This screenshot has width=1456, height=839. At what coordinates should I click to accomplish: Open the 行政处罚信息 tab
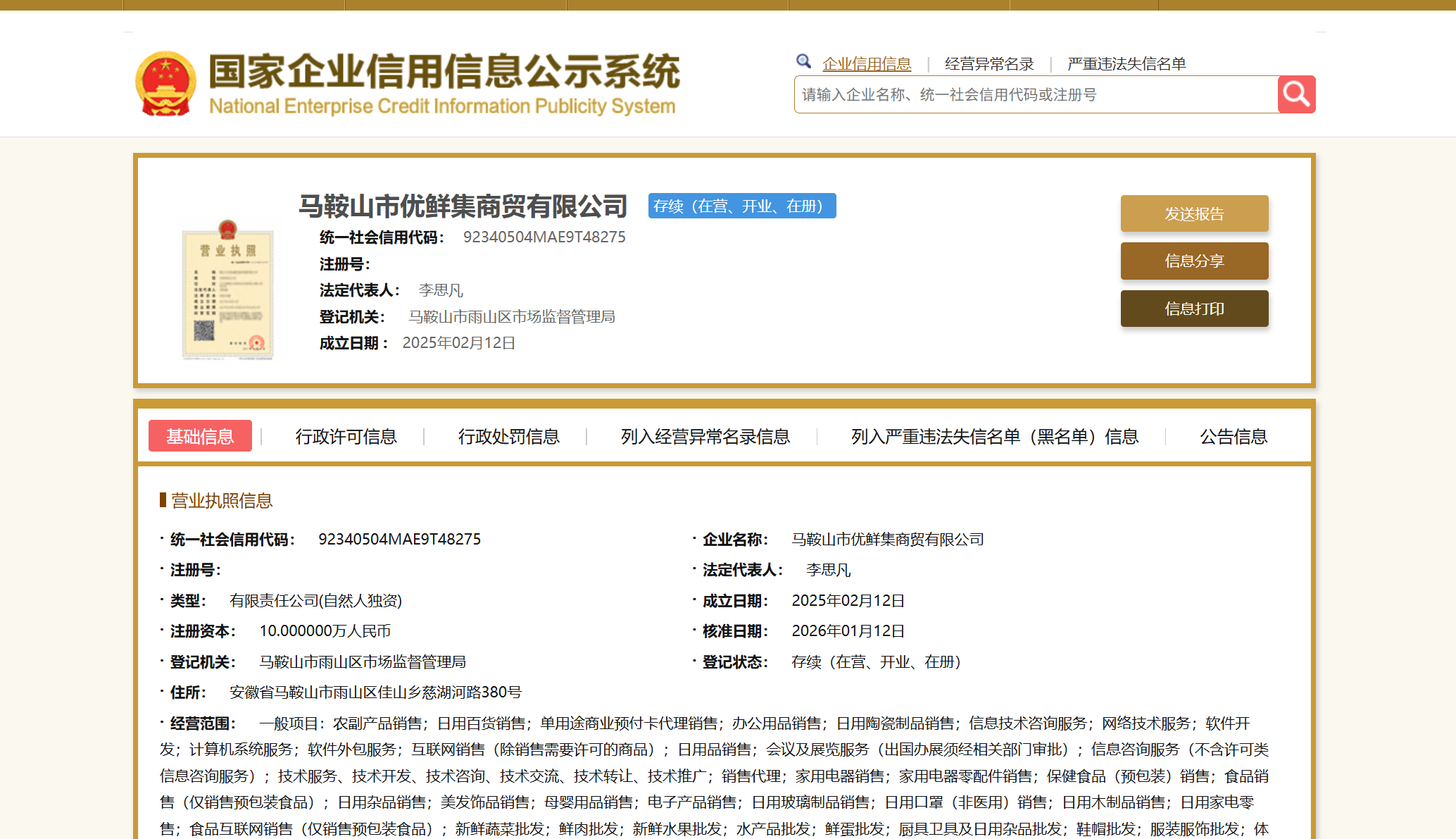[508, 437]
